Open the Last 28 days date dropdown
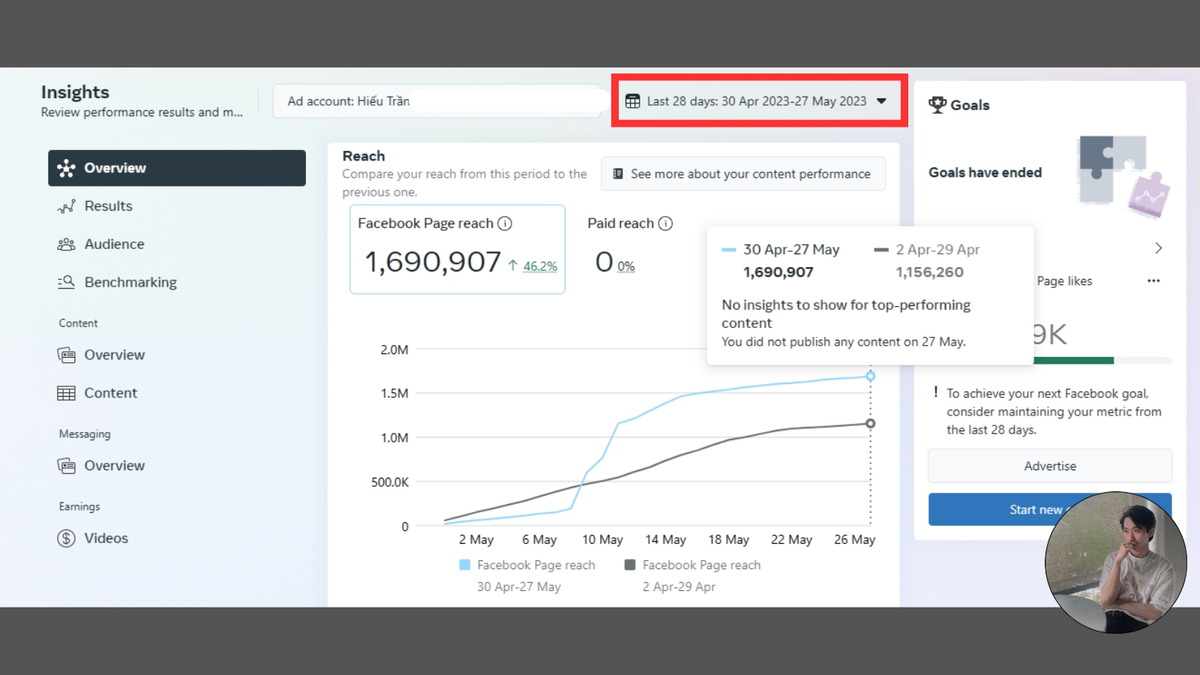Image resolution: width=1200 pixels, height=675 pixels. pos(759,101)
